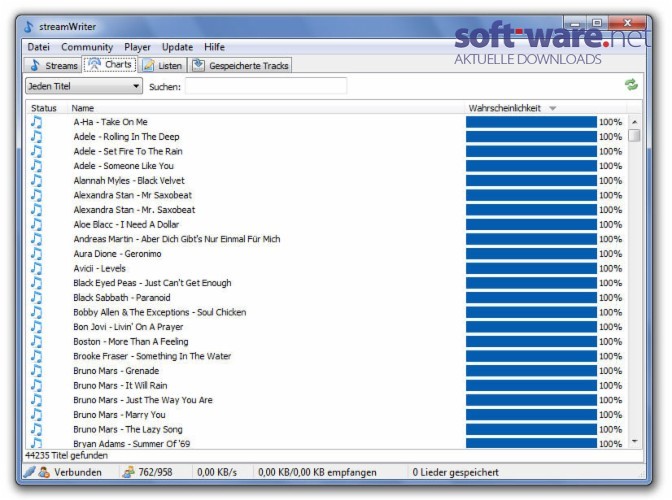Click the 0 Lieder gespeichert status entry
672x500 pixels.
tap(455, 472)
